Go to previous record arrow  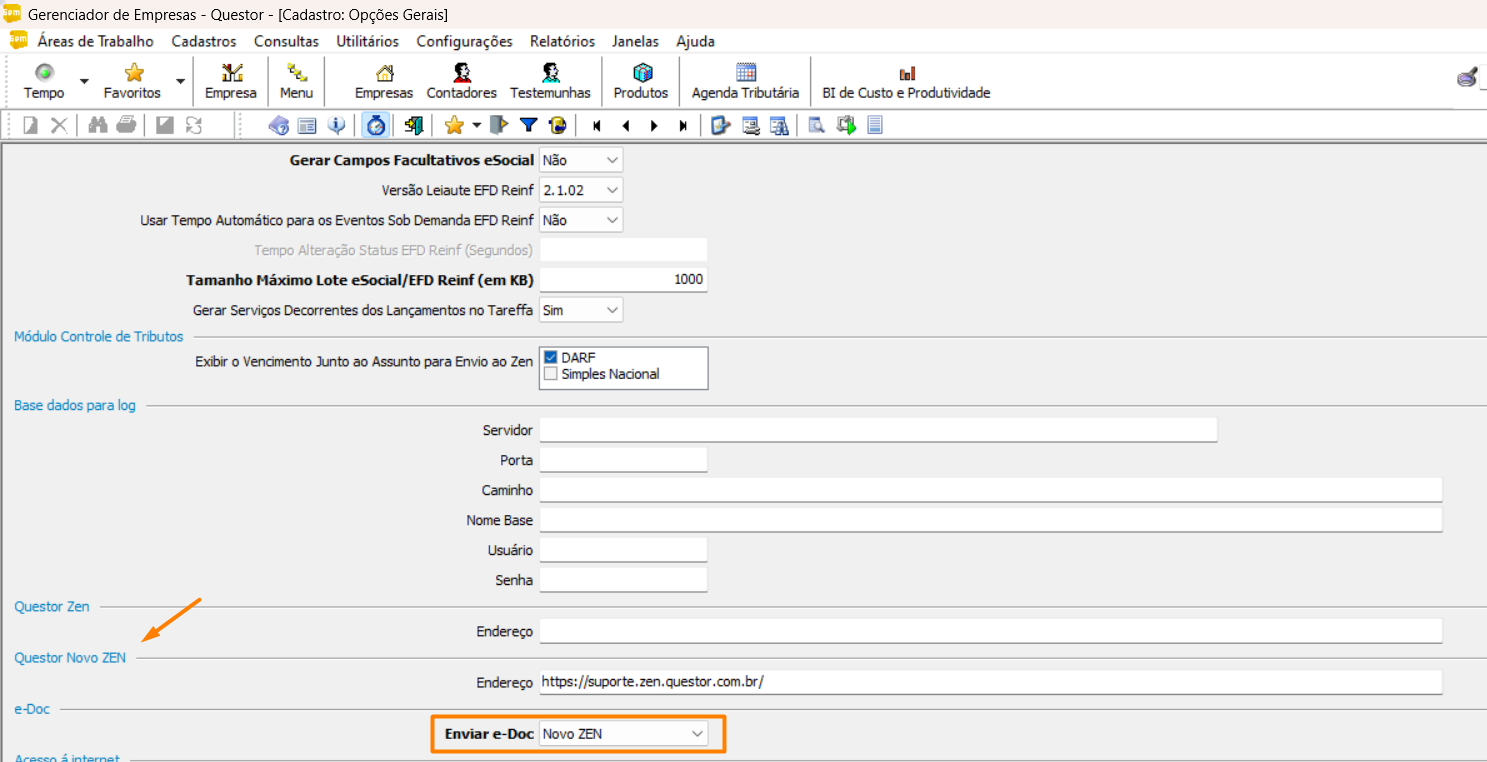click(626, 126)
